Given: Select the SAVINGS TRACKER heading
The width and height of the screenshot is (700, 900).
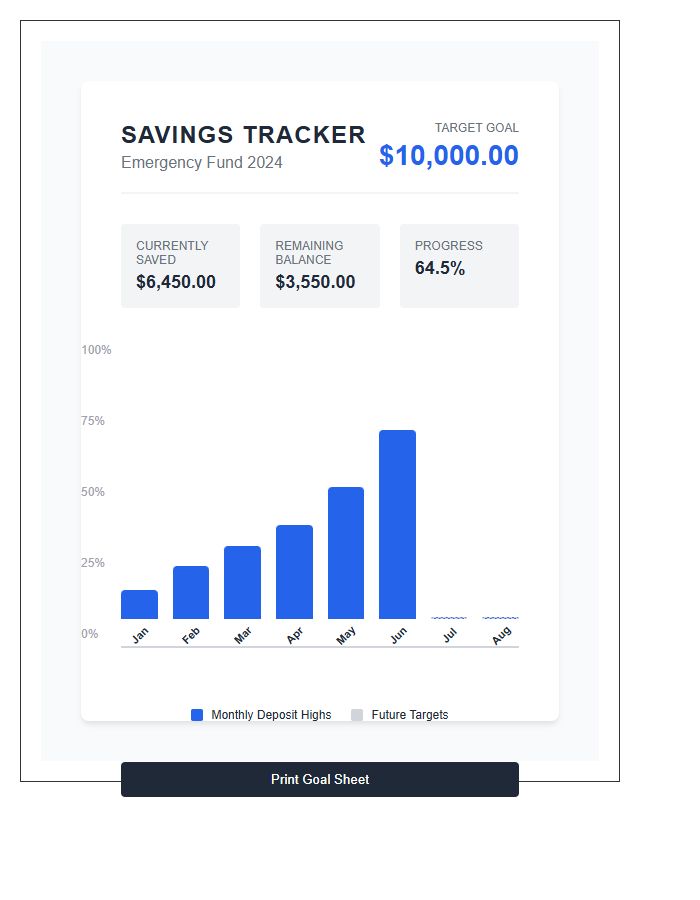Looking at the screenshot, I should (243, 135).
